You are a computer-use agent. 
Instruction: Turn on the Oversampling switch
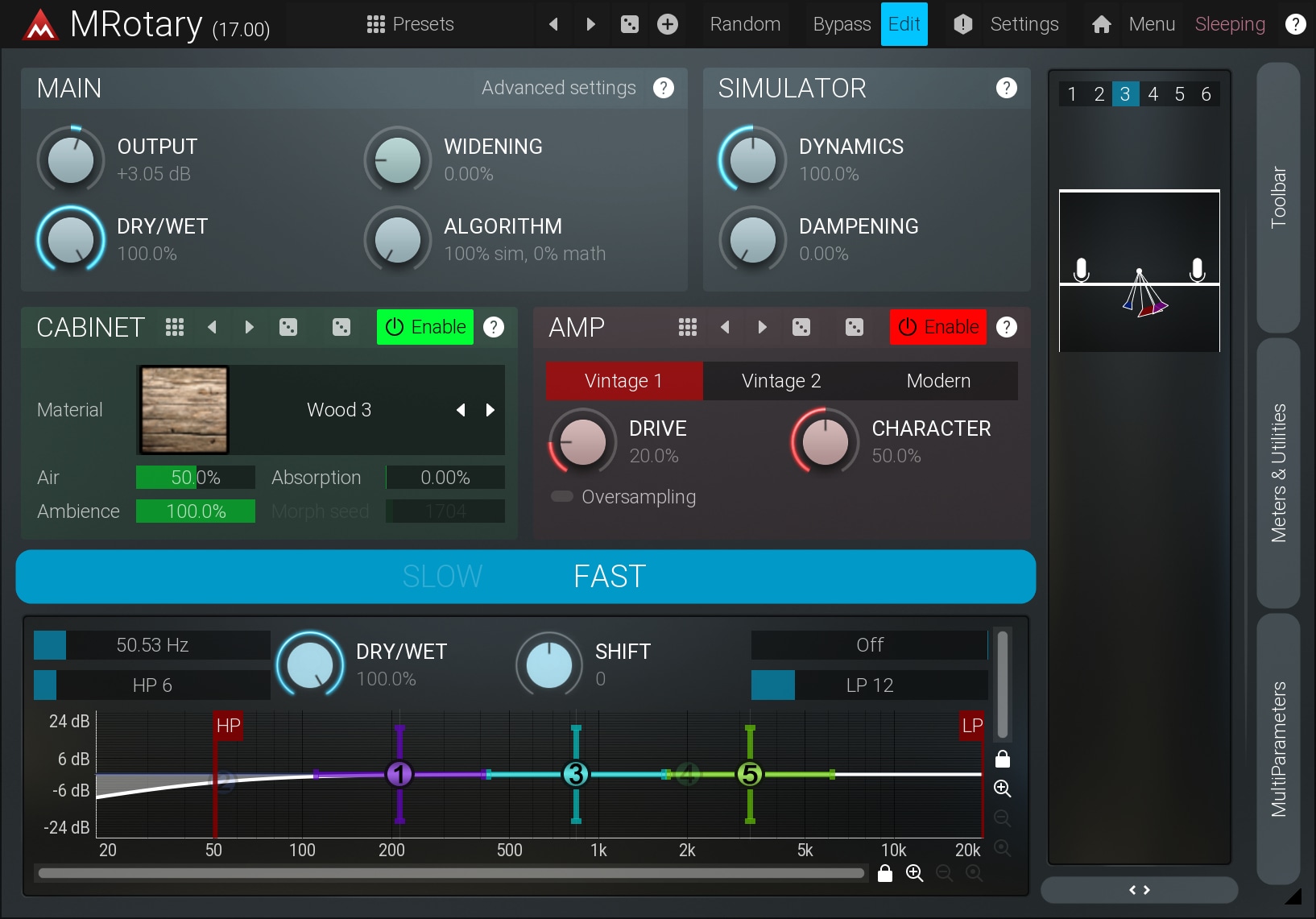pos(561,496)
